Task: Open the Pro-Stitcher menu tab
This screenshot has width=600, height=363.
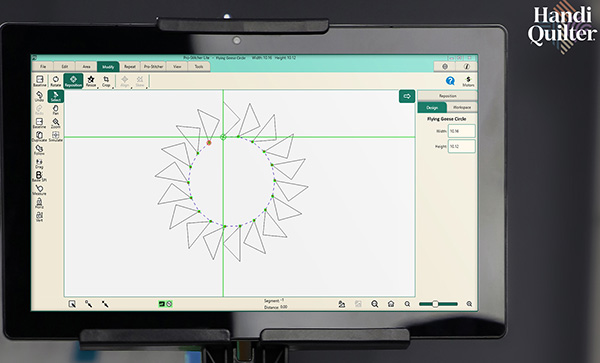Action: [x=153, y=67]
